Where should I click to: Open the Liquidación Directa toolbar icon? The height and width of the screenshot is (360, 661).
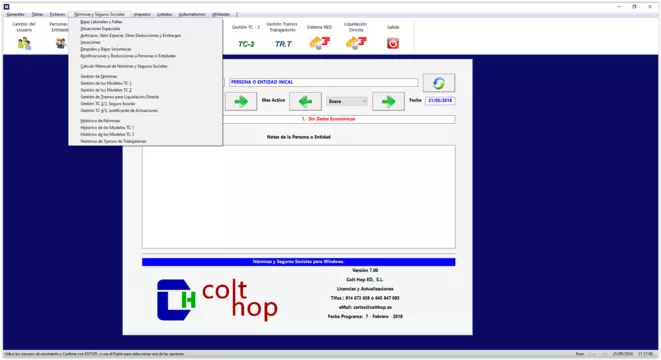tap(356, 43)
